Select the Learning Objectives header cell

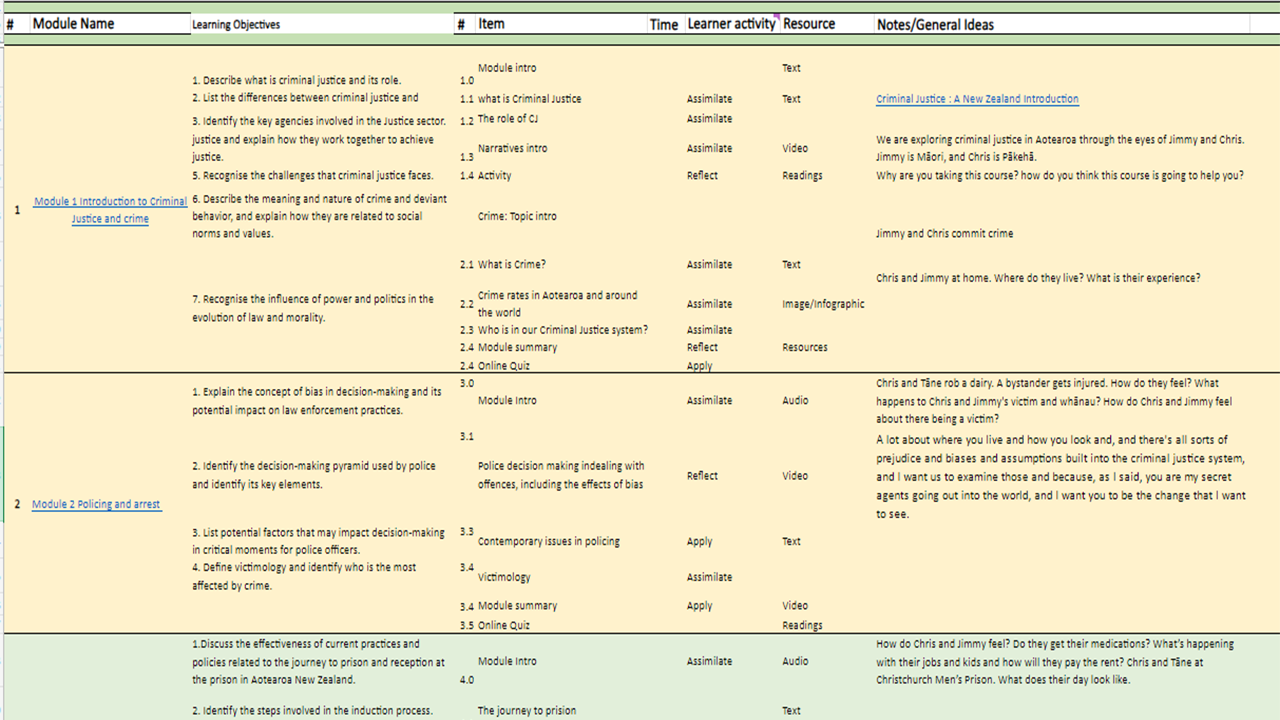pyautogui.click(x=236, y=25)
